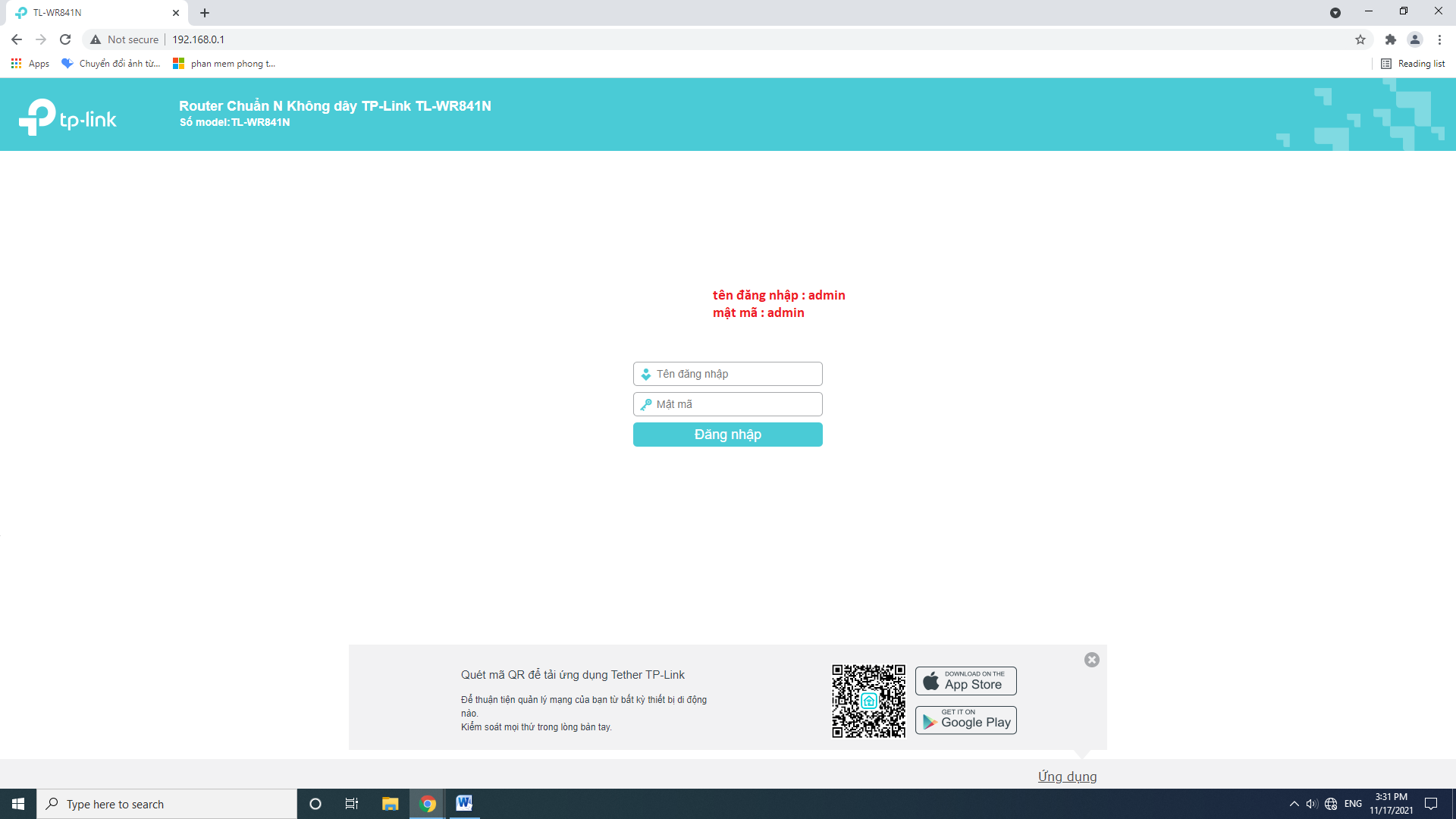Open Chrome three-dot menu
The width and height of the screenshot is (1456, 819).
click(1439, 39)
